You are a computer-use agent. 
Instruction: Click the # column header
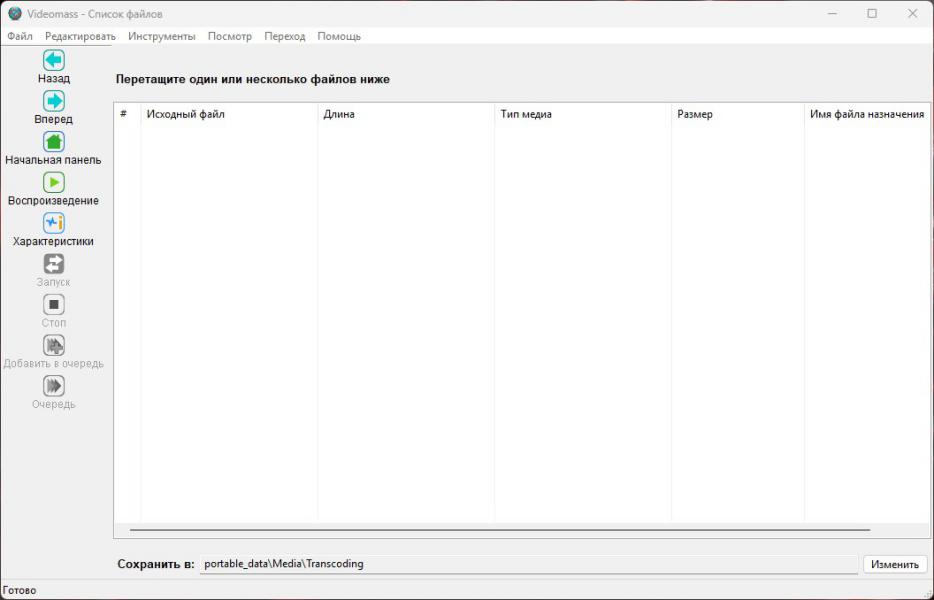click(127, 114)
